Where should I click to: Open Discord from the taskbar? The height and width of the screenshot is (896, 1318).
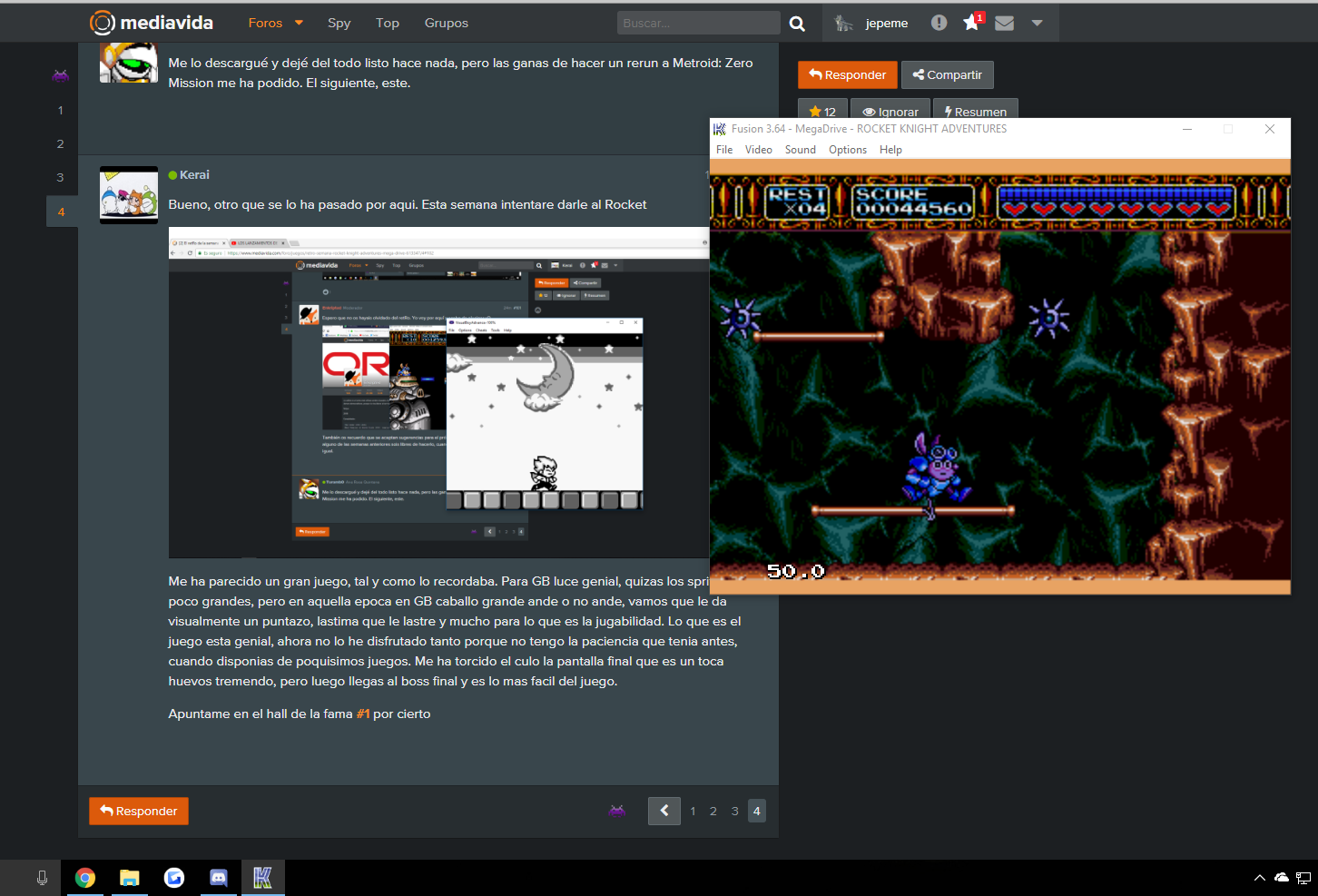pos(219,878)
